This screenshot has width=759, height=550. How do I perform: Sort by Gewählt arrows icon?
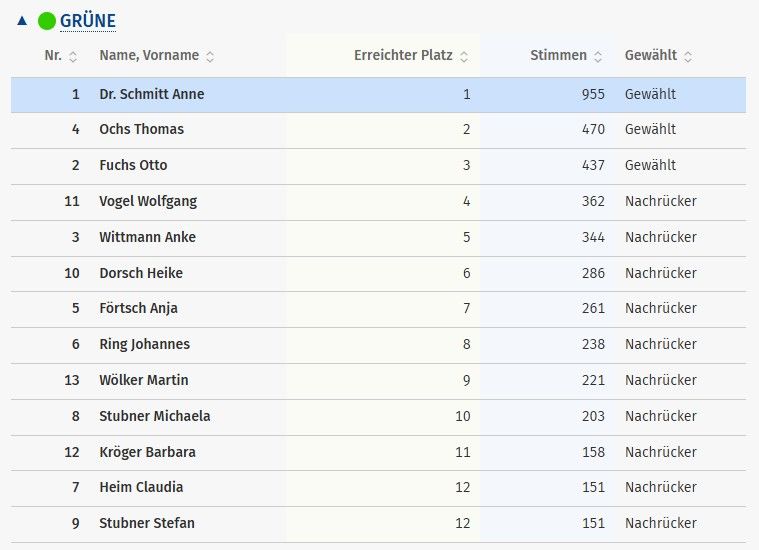(x=688, y=56)
